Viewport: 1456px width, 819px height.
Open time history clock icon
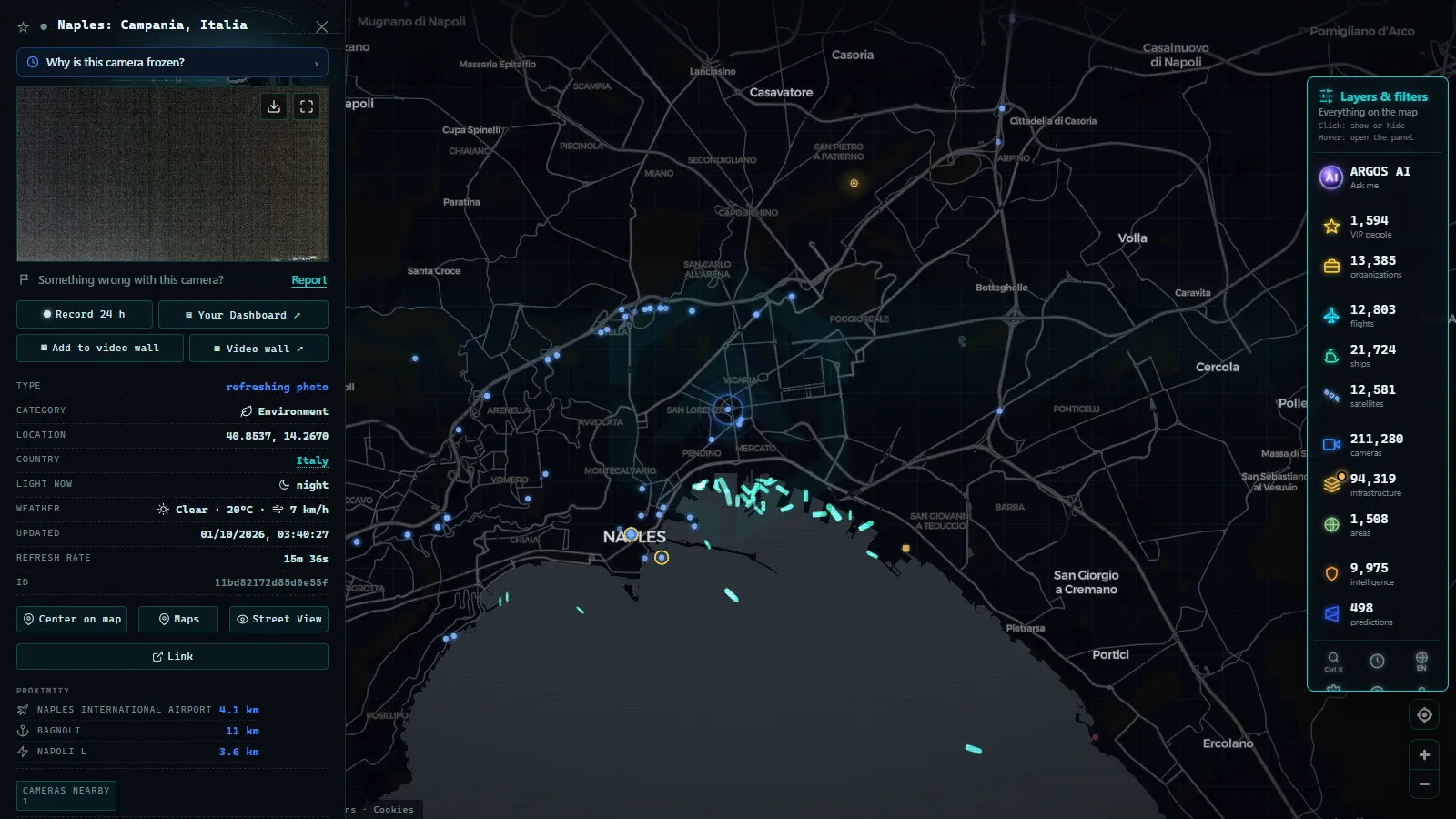click(x=1377, y=661)
